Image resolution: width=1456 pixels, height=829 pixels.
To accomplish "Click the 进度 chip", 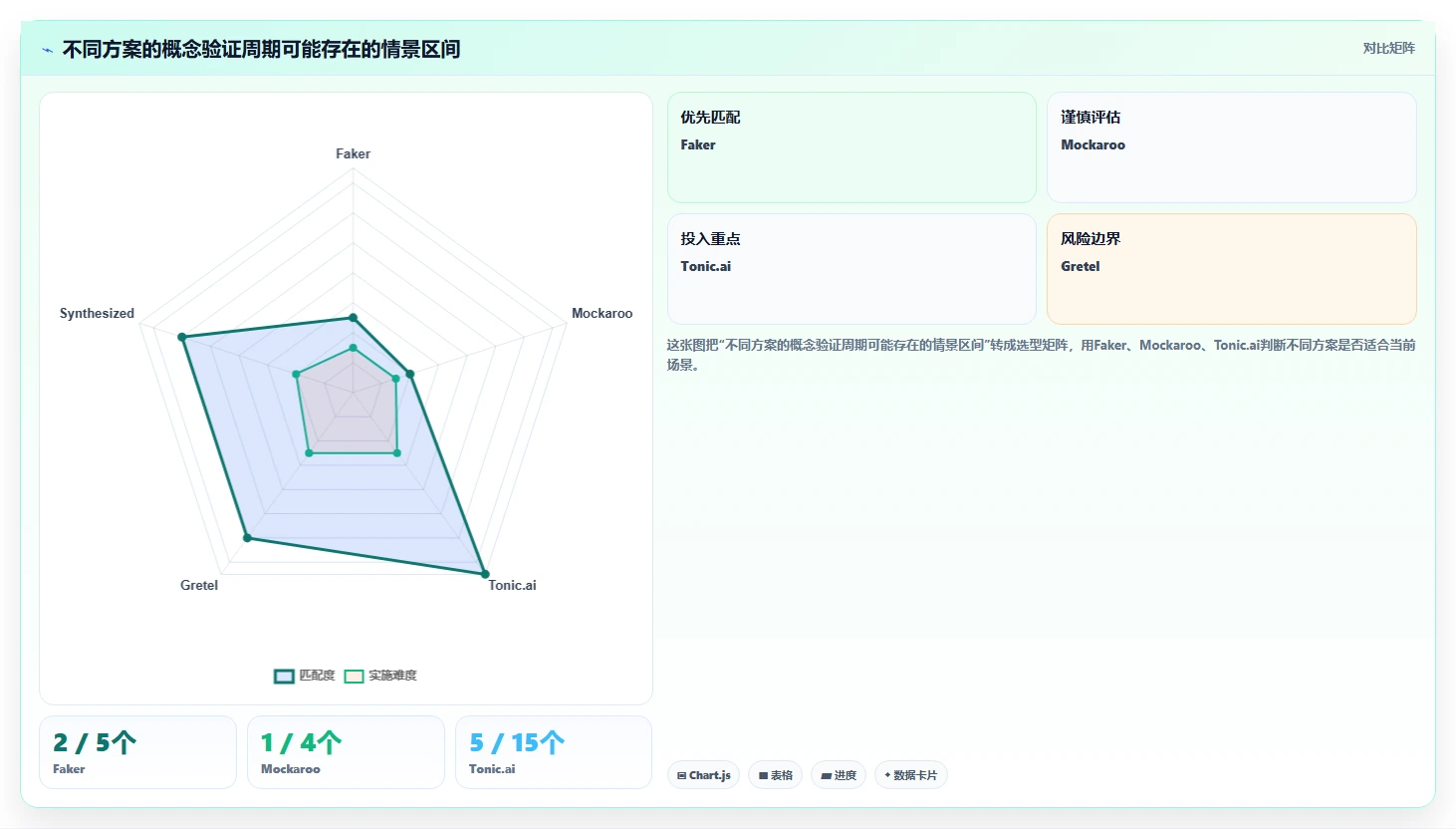I will pos(839,775).
